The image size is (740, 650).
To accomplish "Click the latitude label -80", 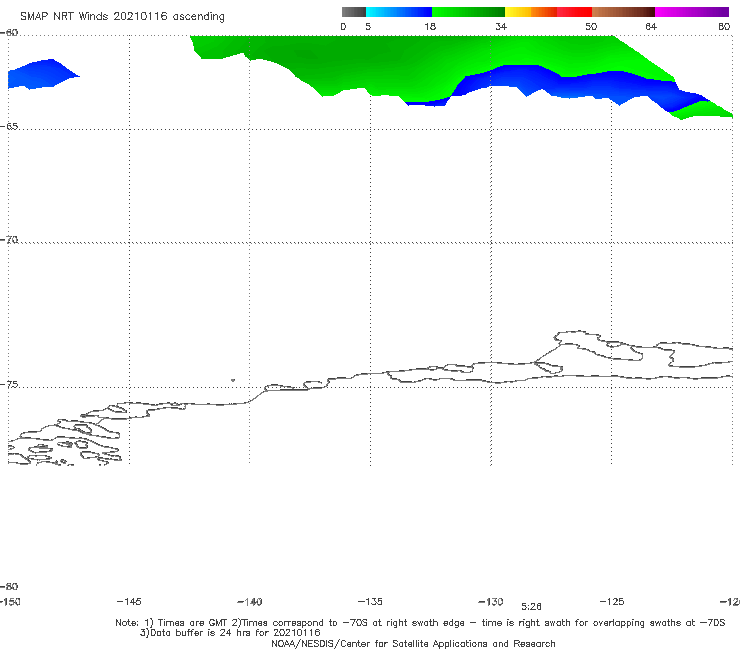I will click(x=9, y=587).
